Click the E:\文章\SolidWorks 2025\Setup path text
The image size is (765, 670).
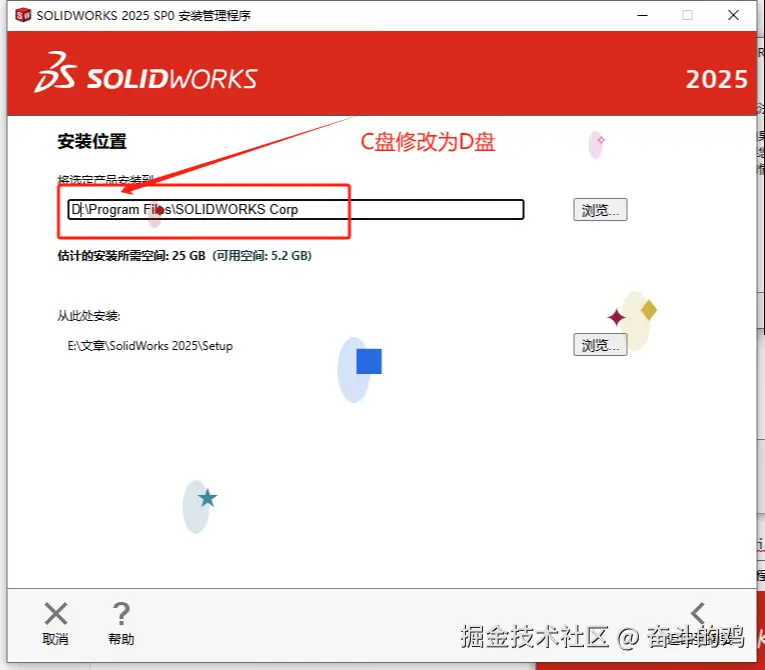[x=150, y=346]
